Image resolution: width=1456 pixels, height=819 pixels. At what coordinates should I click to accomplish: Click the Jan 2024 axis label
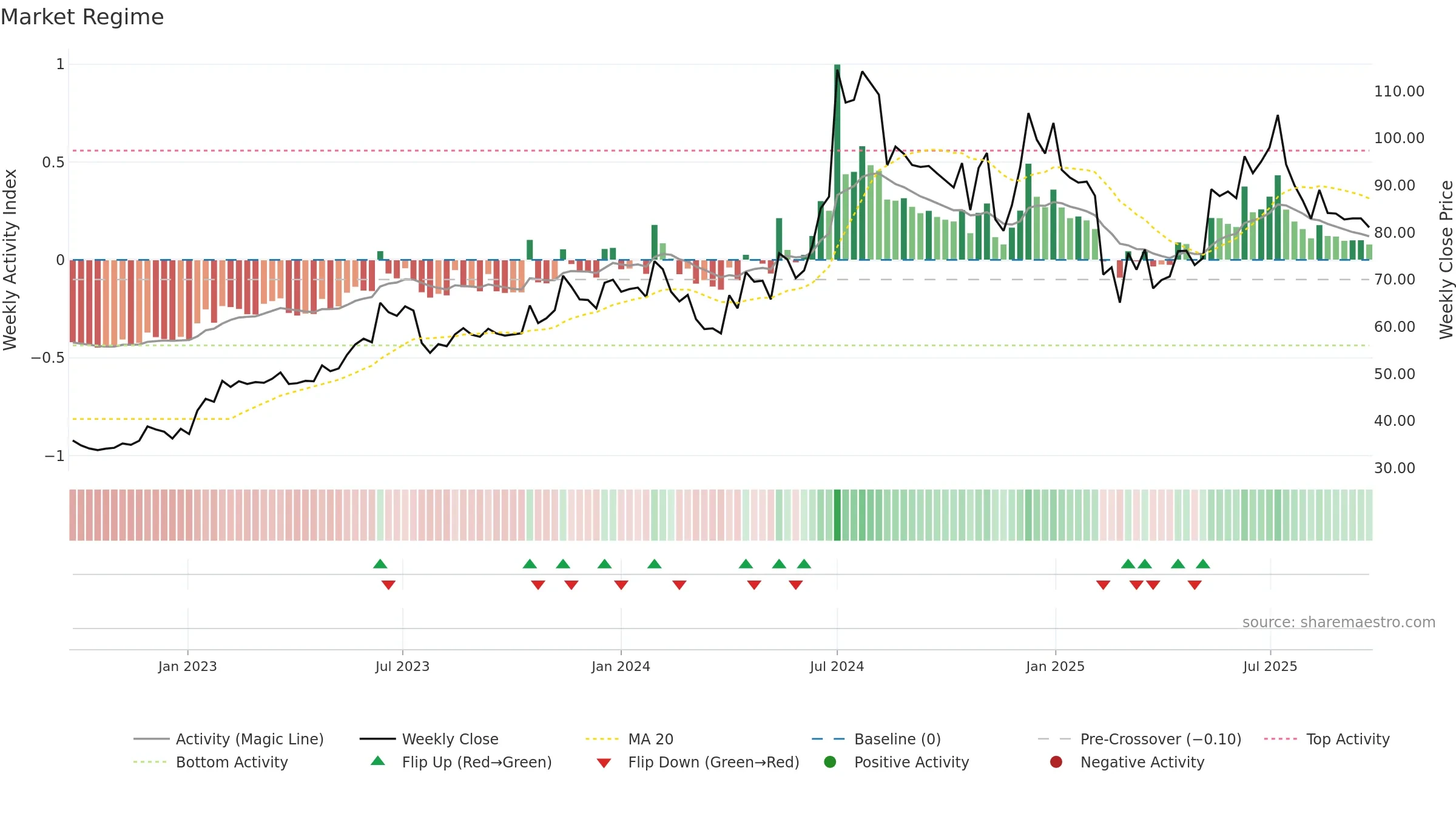click(x=621, y=666)
